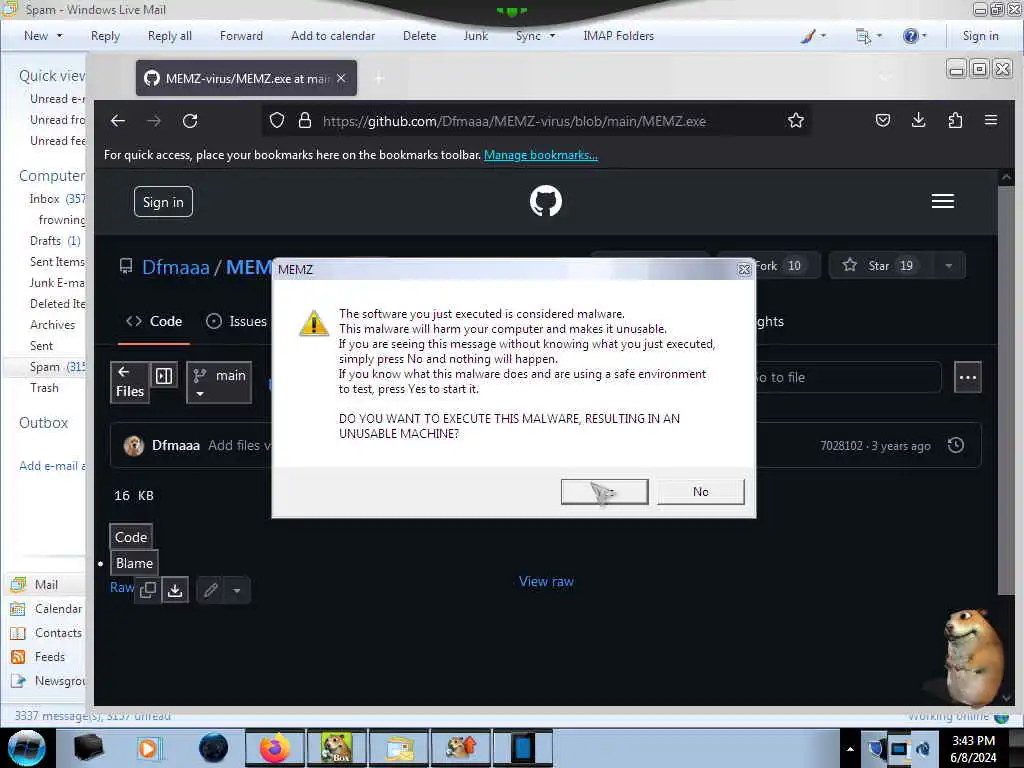Image resolution: width=1024 pixels, height=768 pixels.
Task: Close the MEMZ-virus browser tab
Action: pyautogui.click(x=341, y=78)
